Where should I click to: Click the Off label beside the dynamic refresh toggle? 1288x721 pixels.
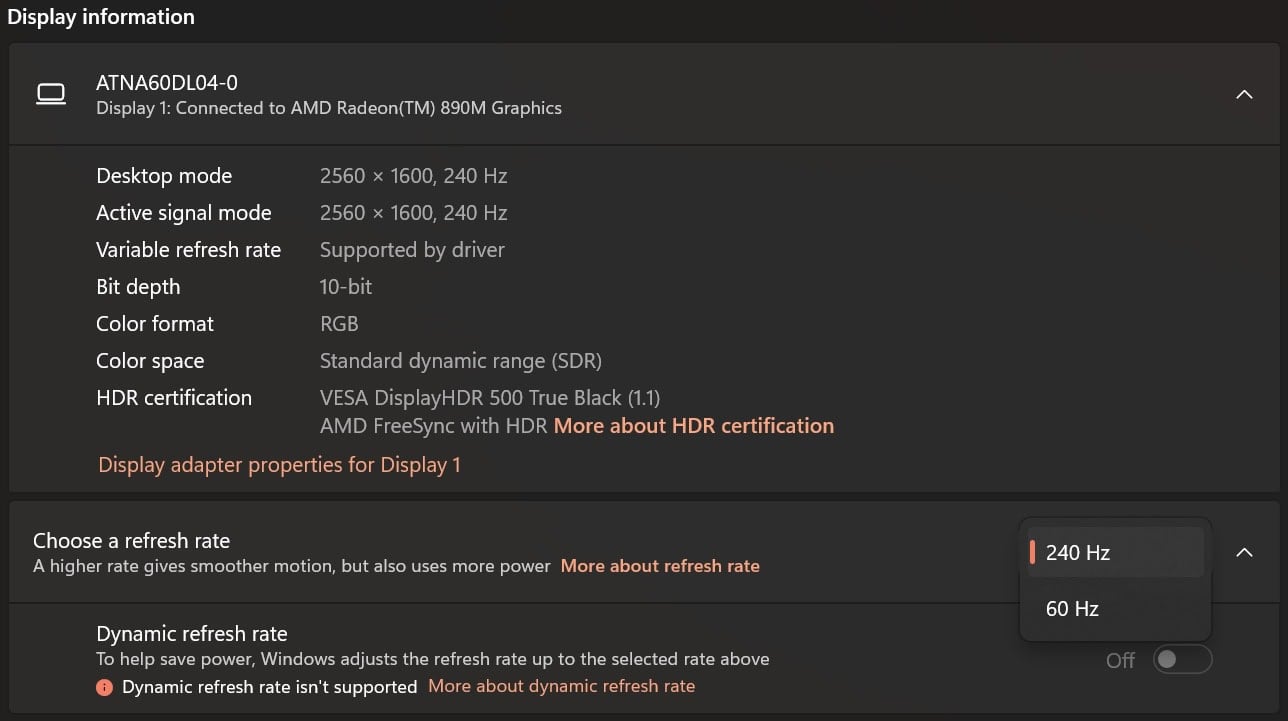click(1121, 660)
